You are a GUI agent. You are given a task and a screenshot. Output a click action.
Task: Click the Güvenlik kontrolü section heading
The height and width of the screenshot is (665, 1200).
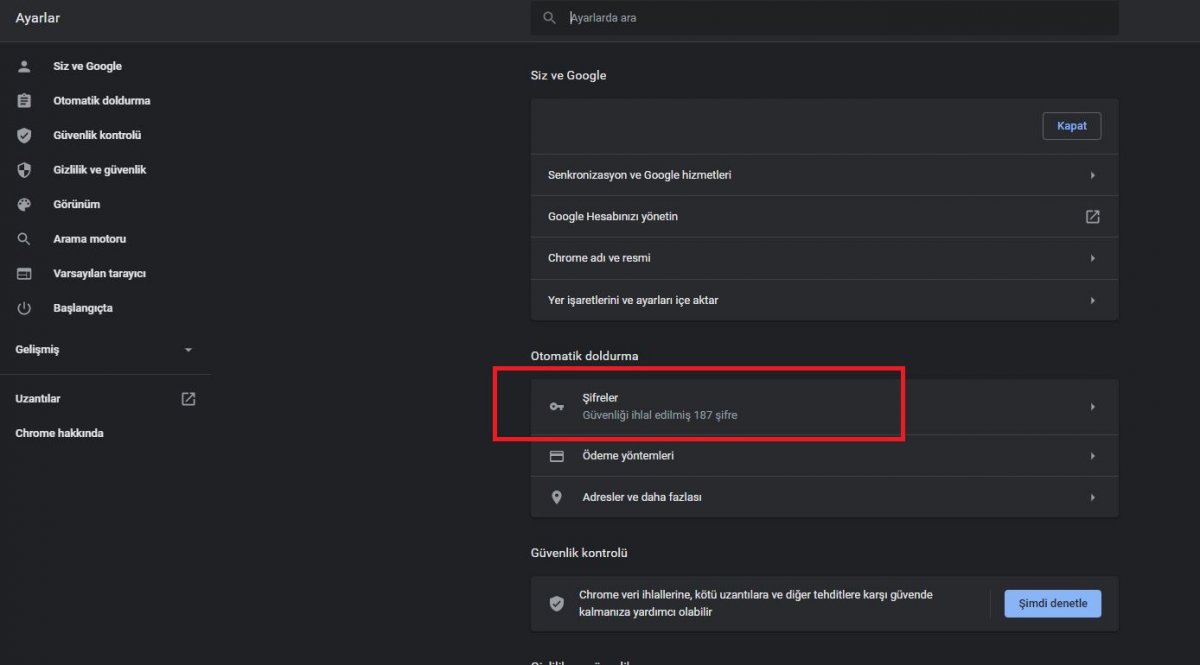click(x=579, y=553)
